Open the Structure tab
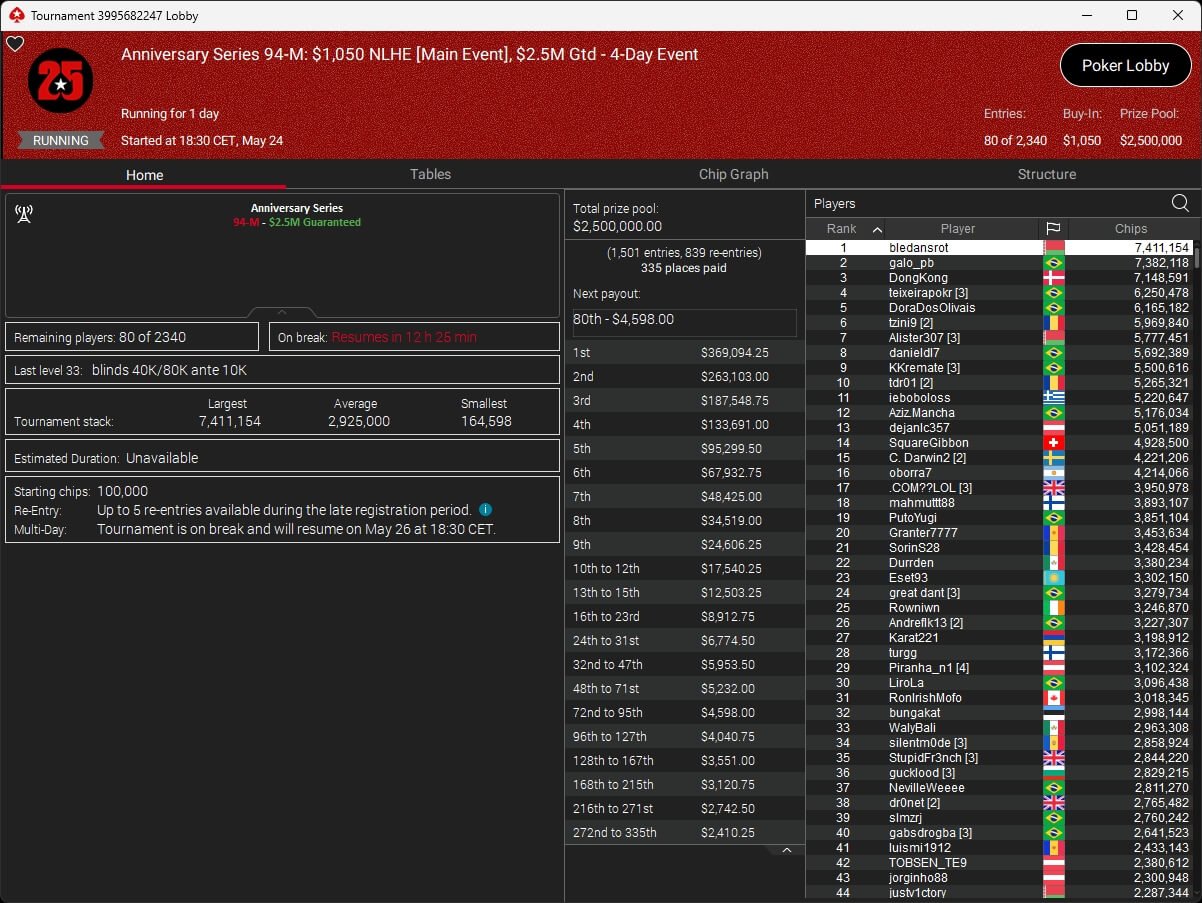 point(1047,174)
